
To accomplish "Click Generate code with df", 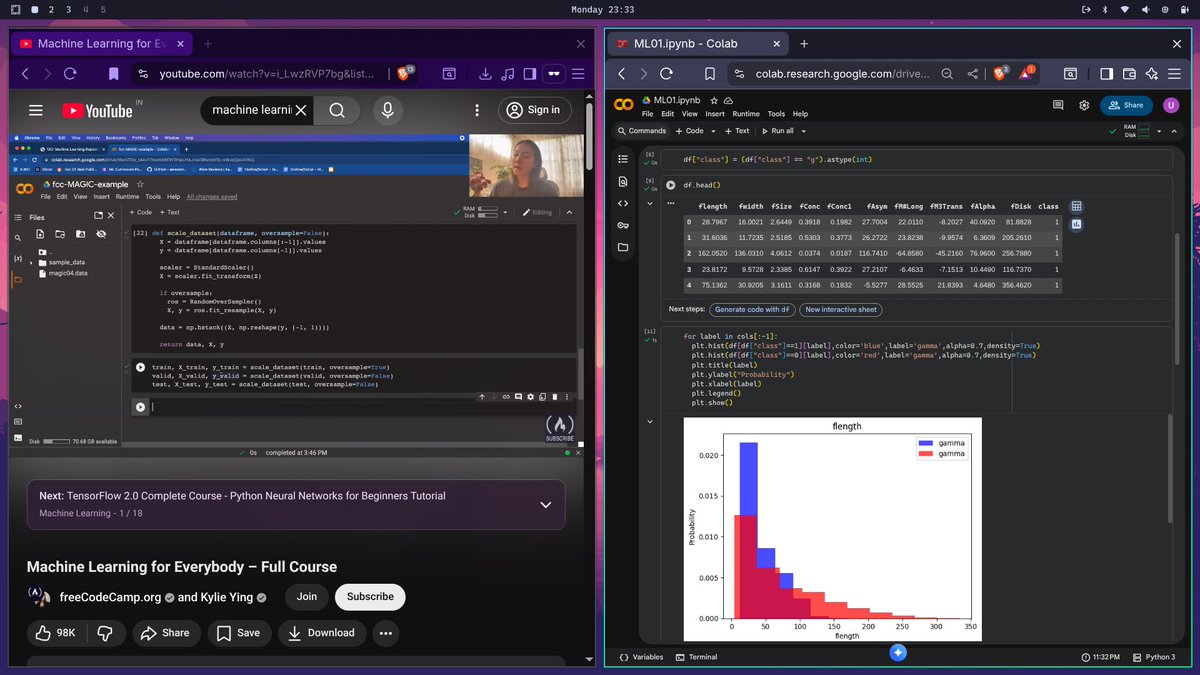I will tap(751, 310).
